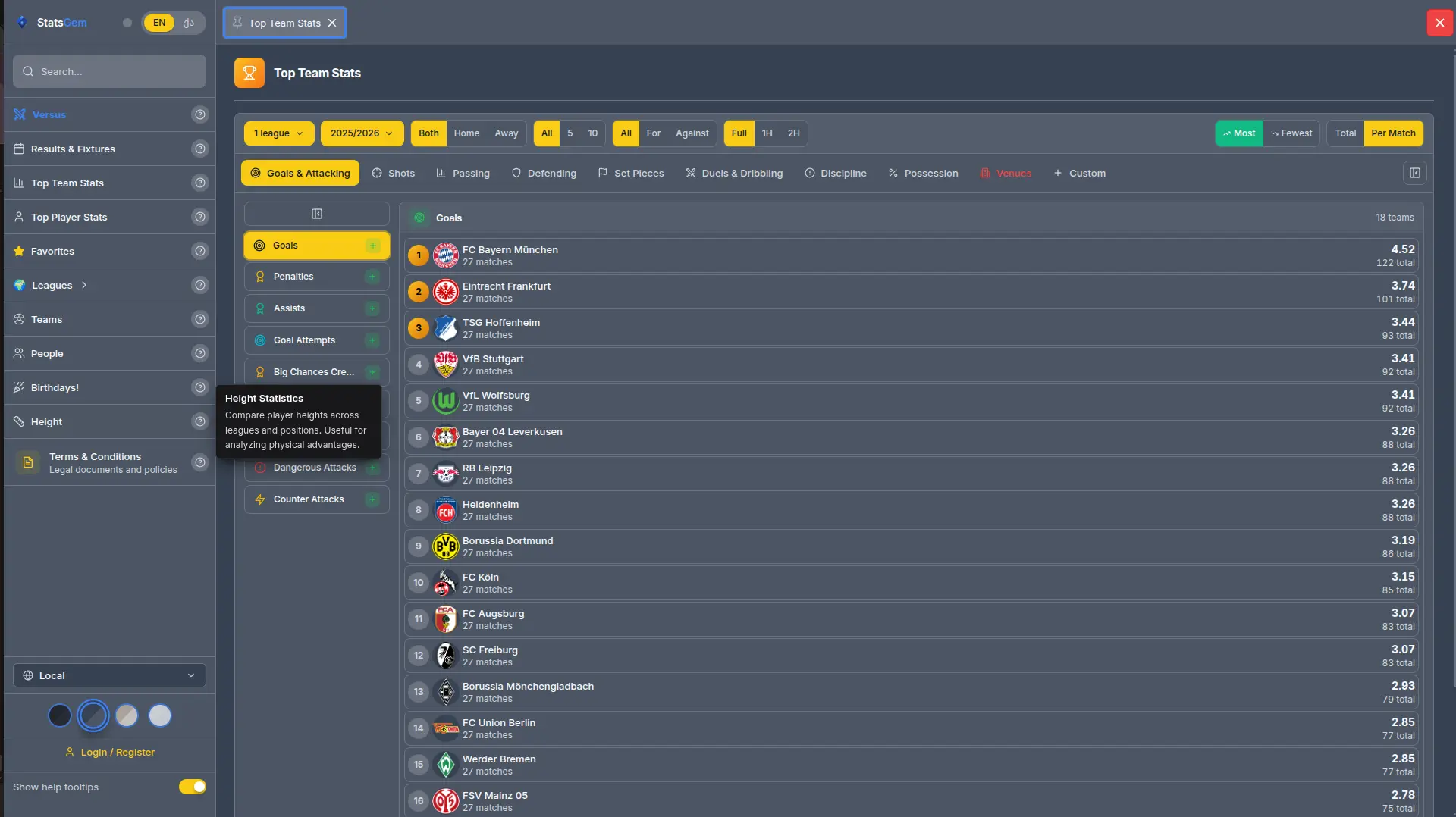Select the Big Chances Created stat
Viewport: 1456px width, 817px height.
(317, 372)
